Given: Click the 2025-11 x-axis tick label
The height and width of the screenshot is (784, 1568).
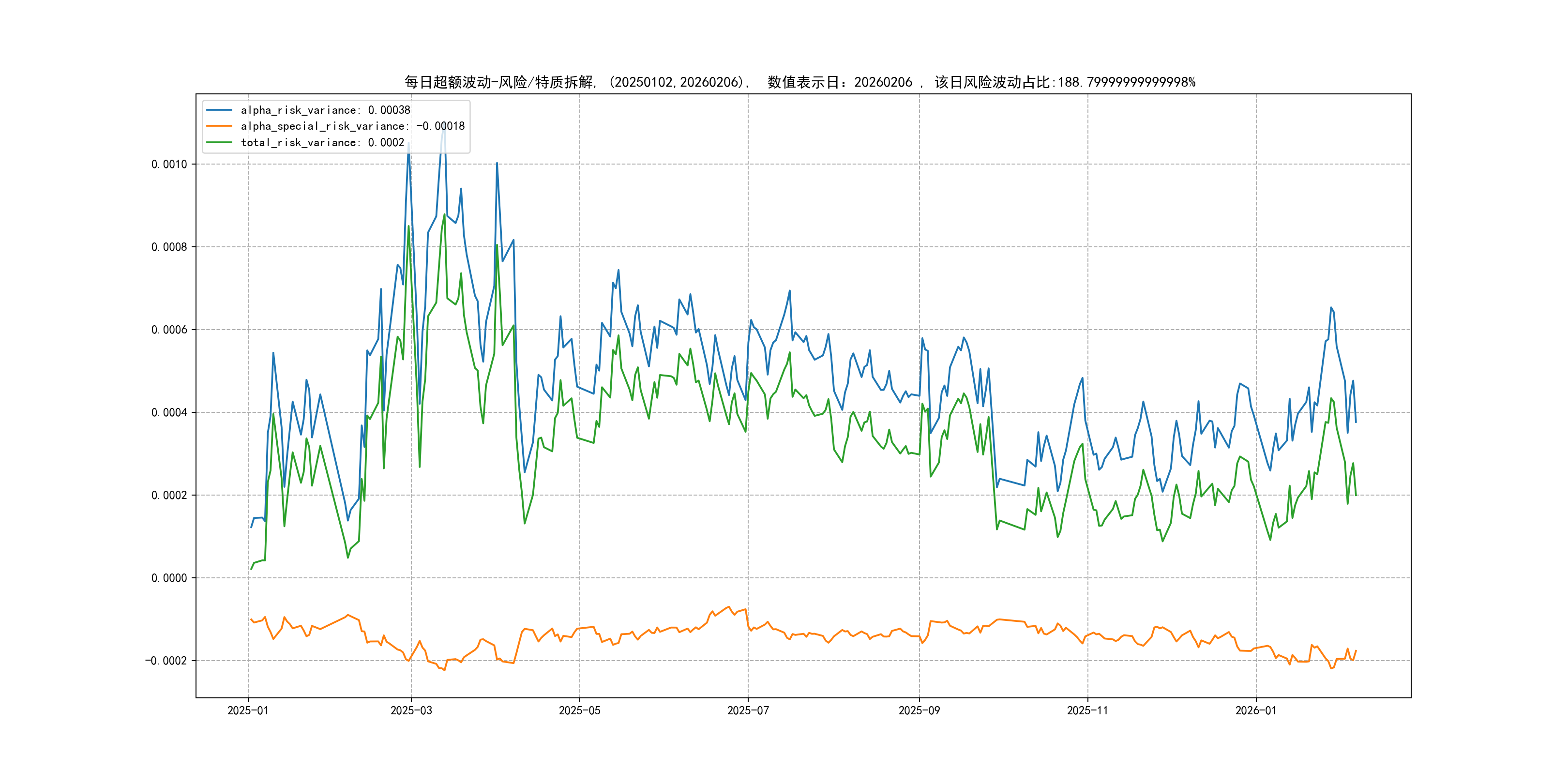Looking at the screenshot, I should click(1088, 710).
